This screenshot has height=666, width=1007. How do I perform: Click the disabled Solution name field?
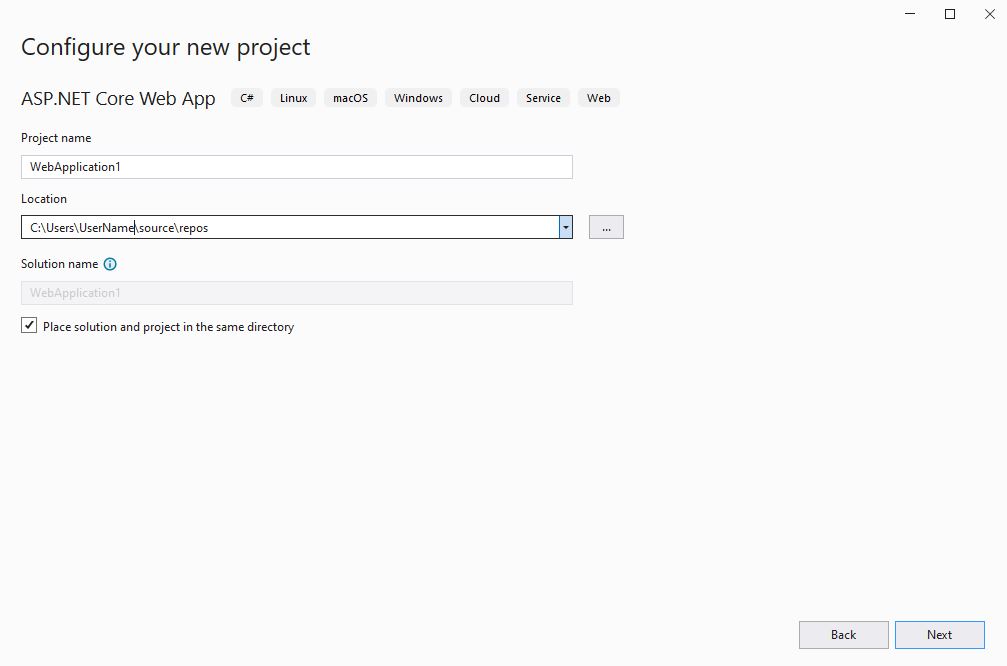click(x=297, y=293)
